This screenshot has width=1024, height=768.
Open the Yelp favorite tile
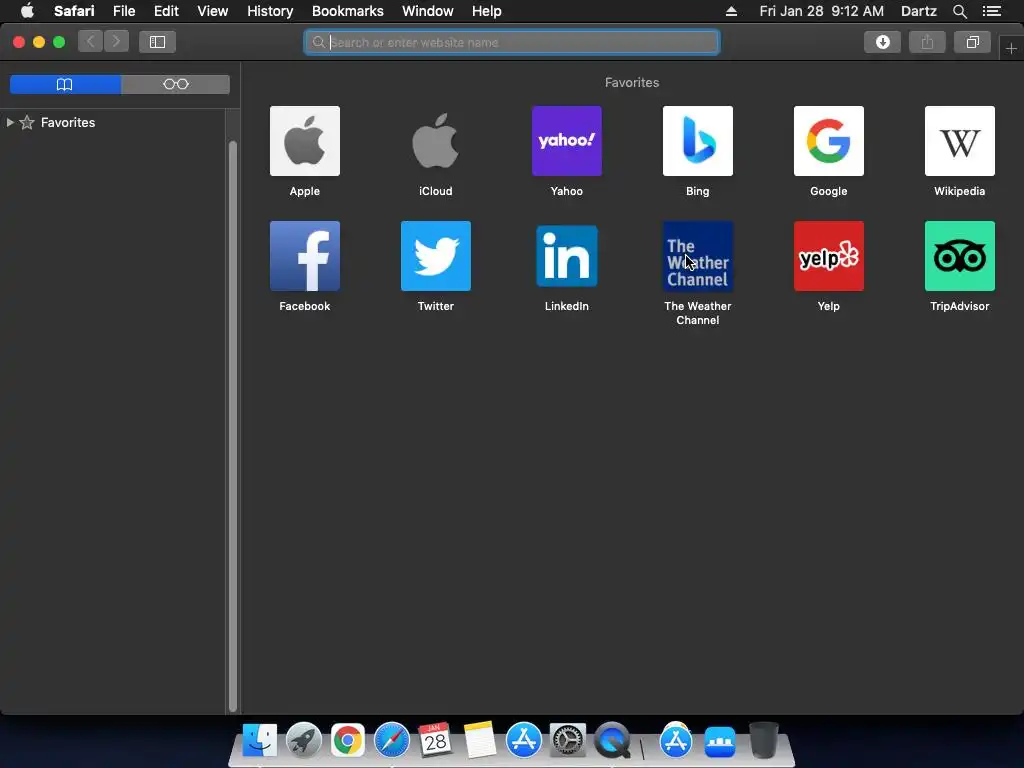[x=829, y=256]
